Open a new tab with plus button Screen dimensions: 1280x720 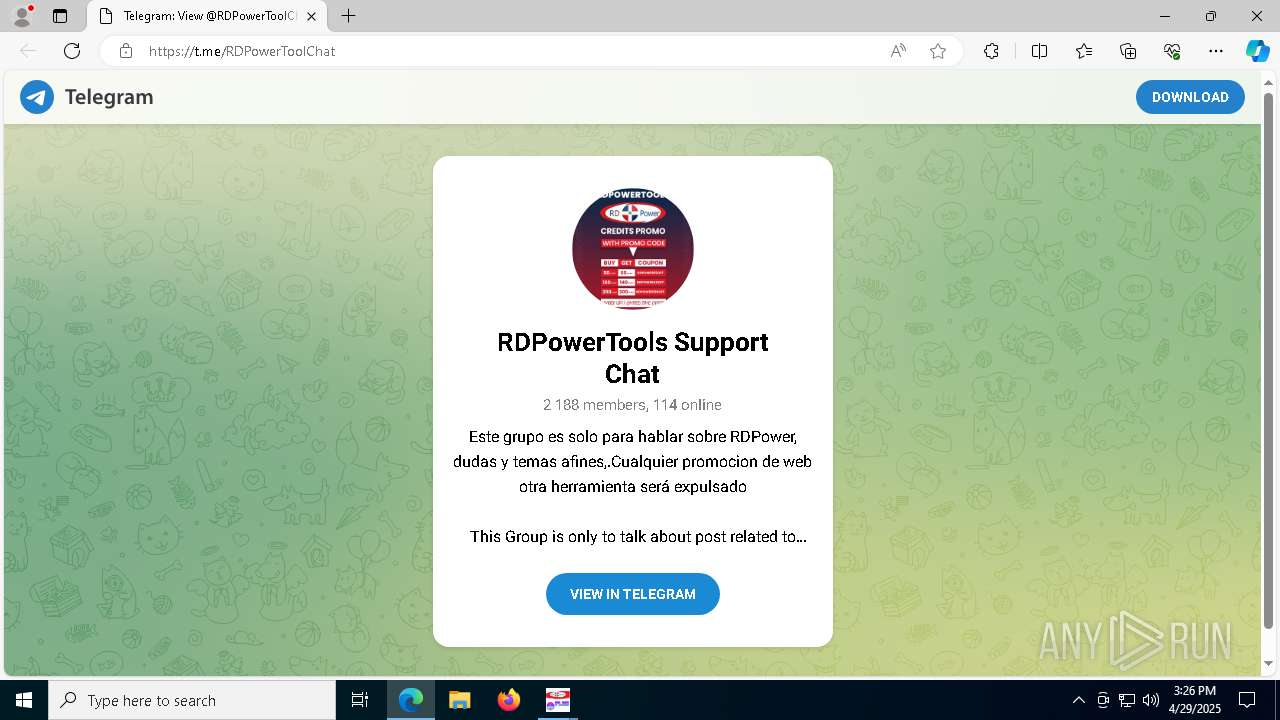[348, 16]
